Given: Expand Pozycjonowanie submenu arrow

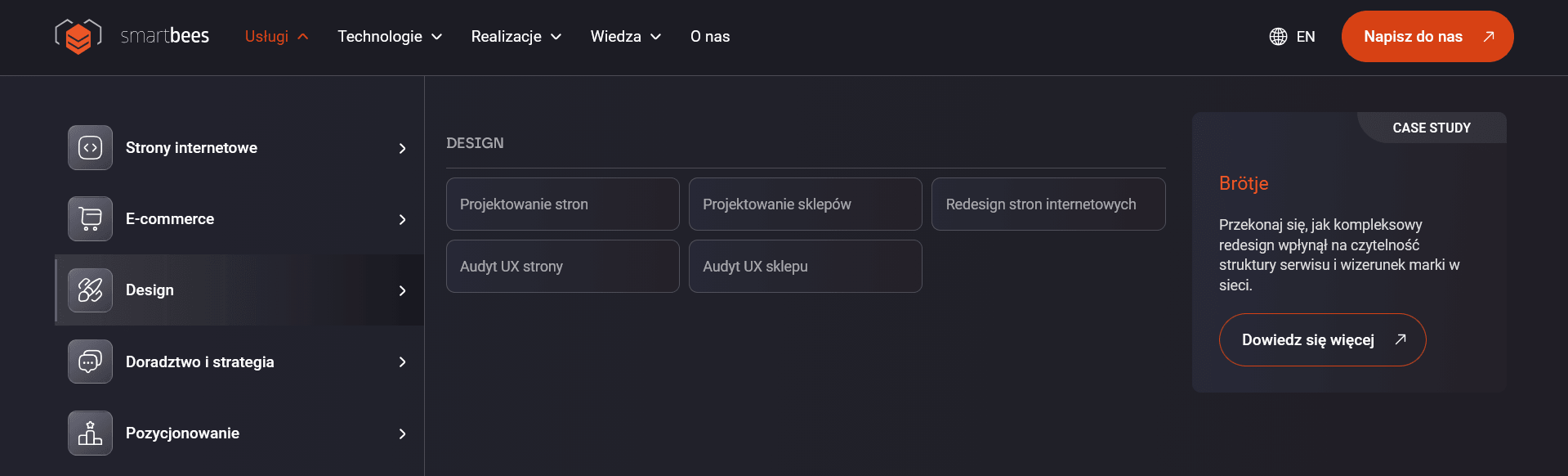Looking at the screenshot, I should 402,433.
